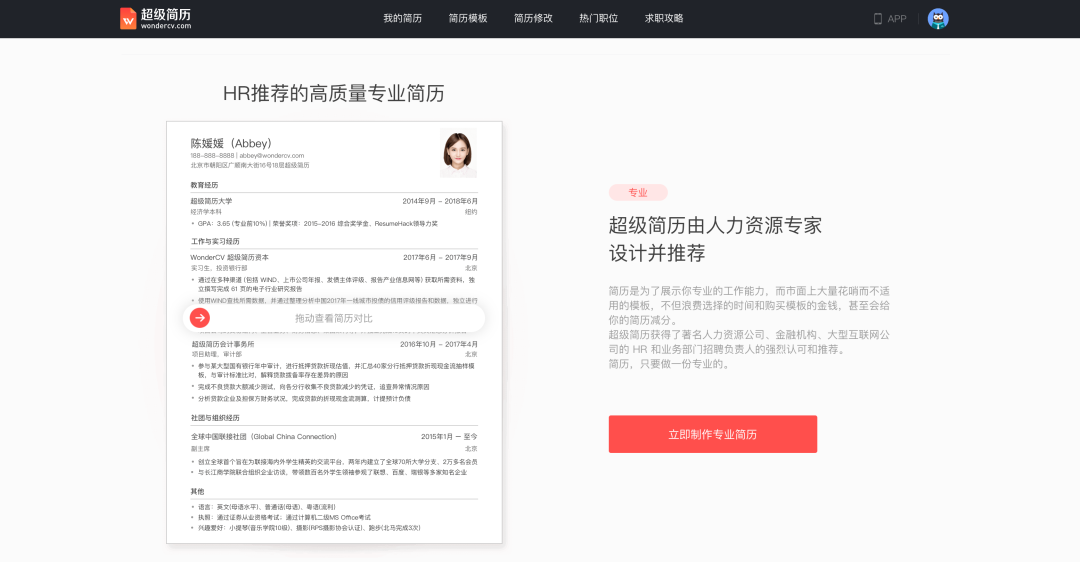This screenshot has width=1080, height=562.
Task: Click the 超级简历 orange logo icon
Action: pos(128,18)
